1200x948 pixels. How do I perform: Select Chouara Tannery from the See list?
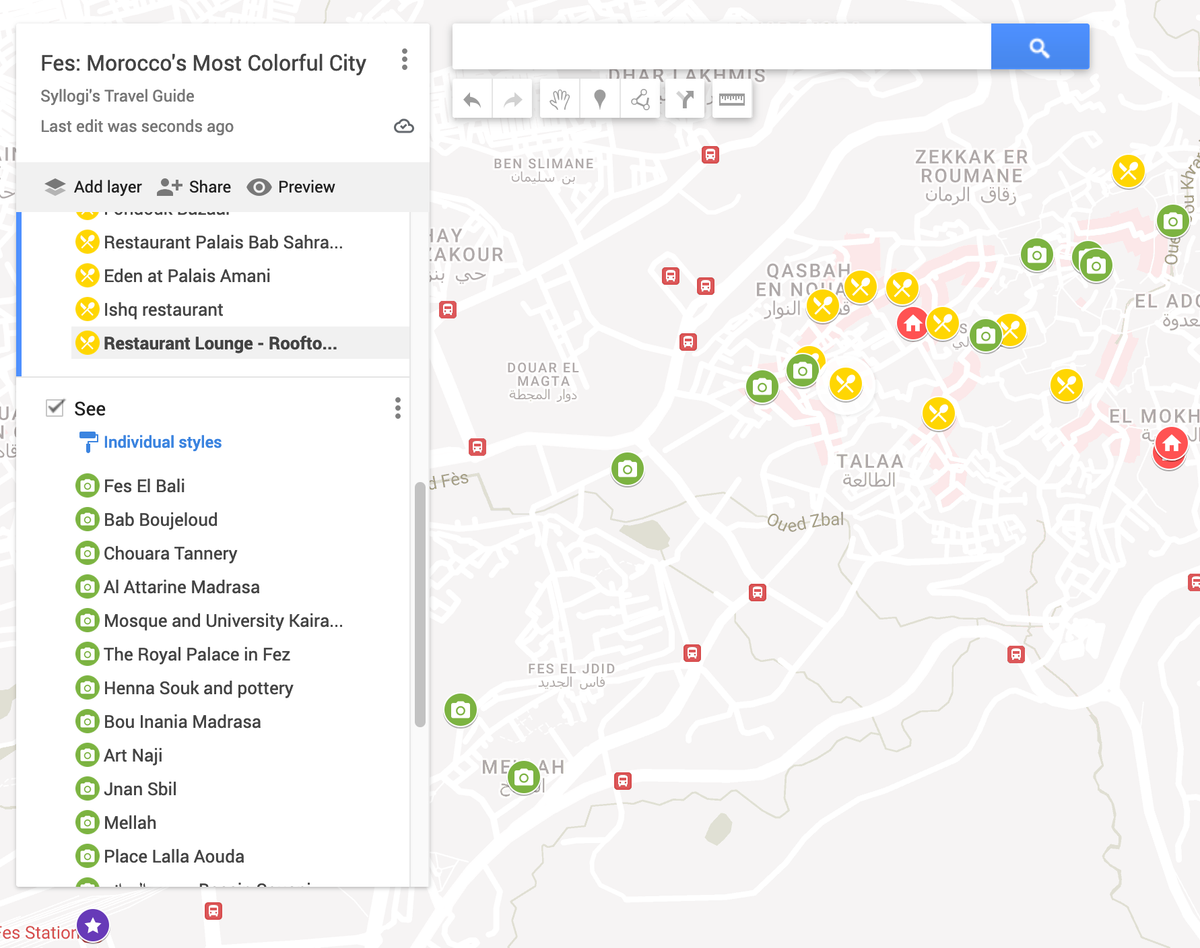[170, 553]
